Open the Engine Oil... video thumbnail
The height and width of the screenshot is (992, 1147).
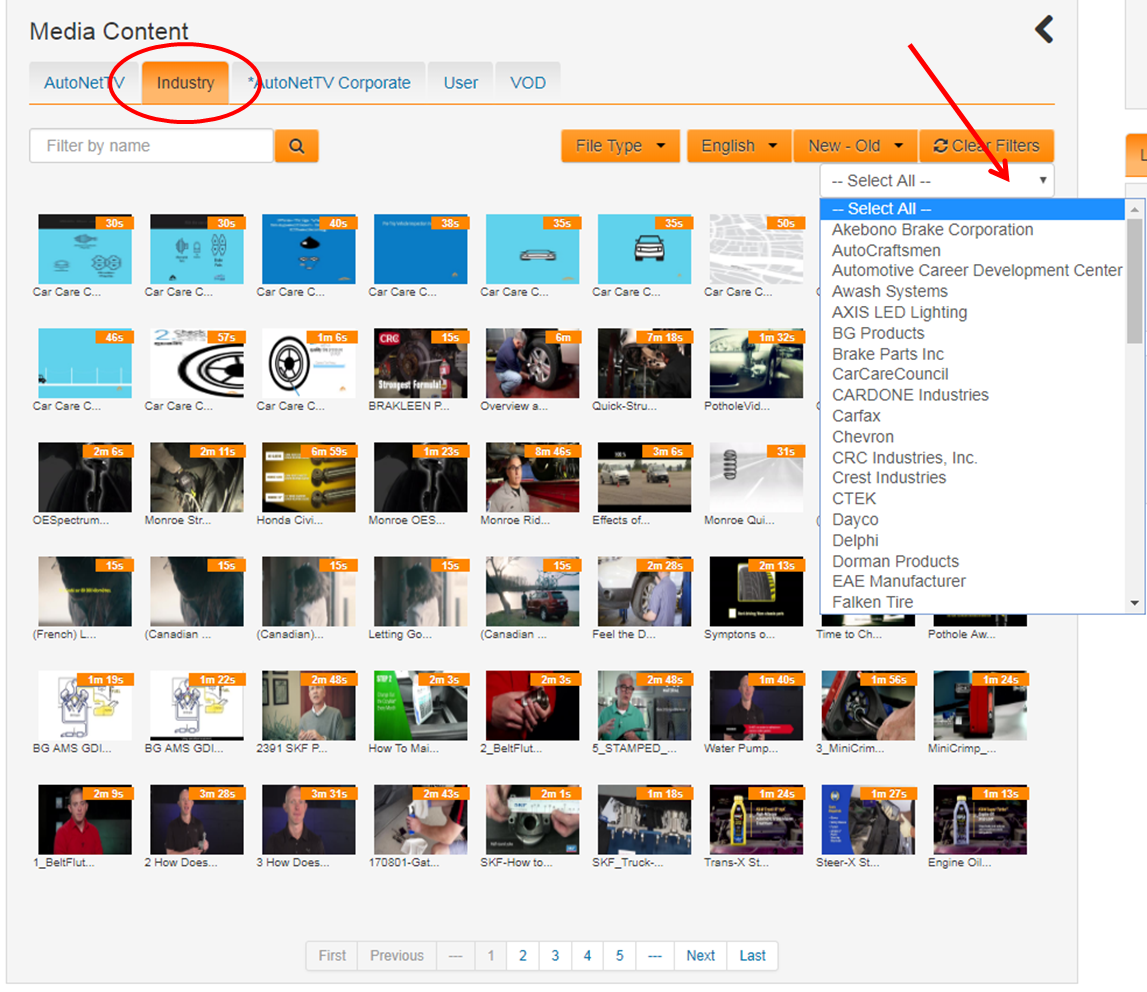(980, 820)
